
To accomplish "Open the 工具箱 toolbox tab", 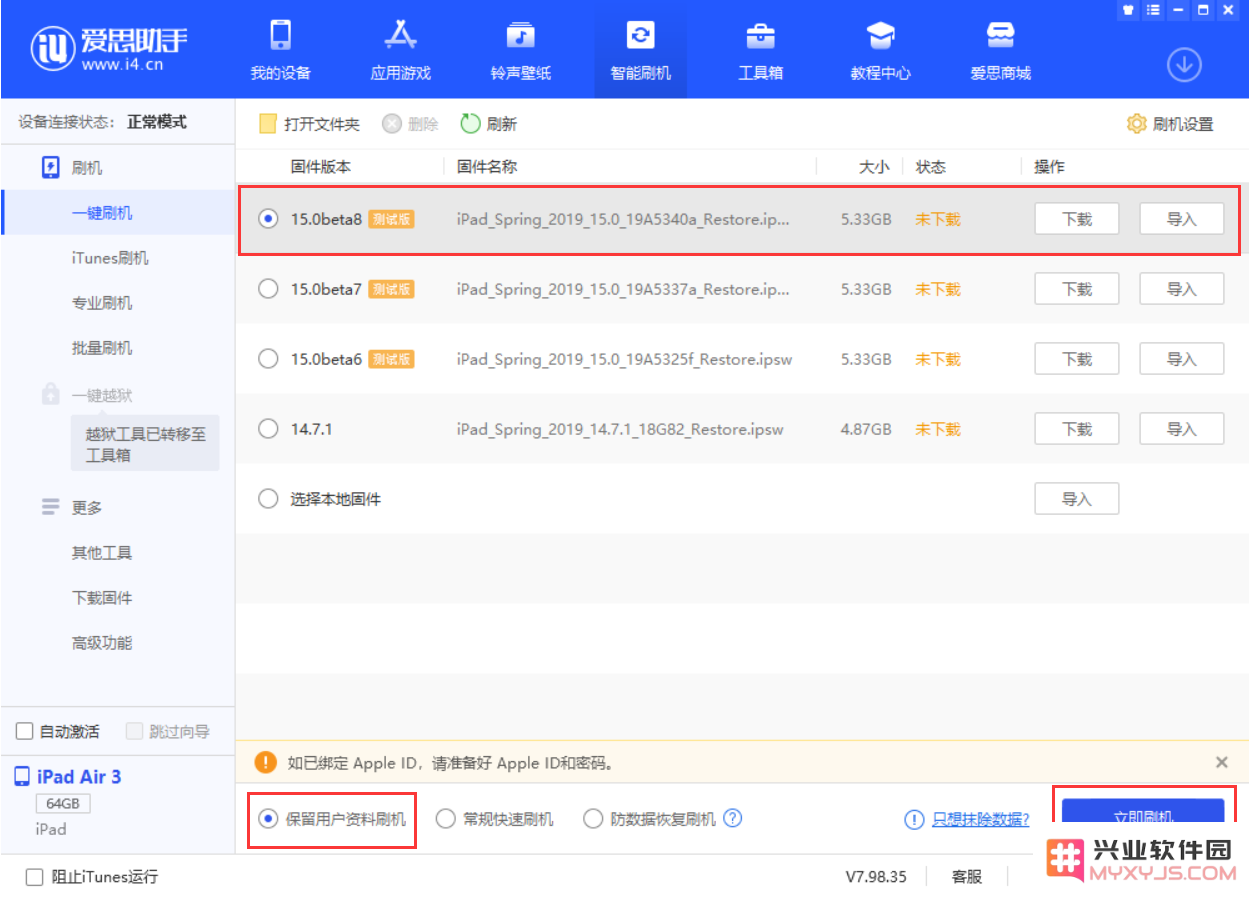I will coord(760,50).
